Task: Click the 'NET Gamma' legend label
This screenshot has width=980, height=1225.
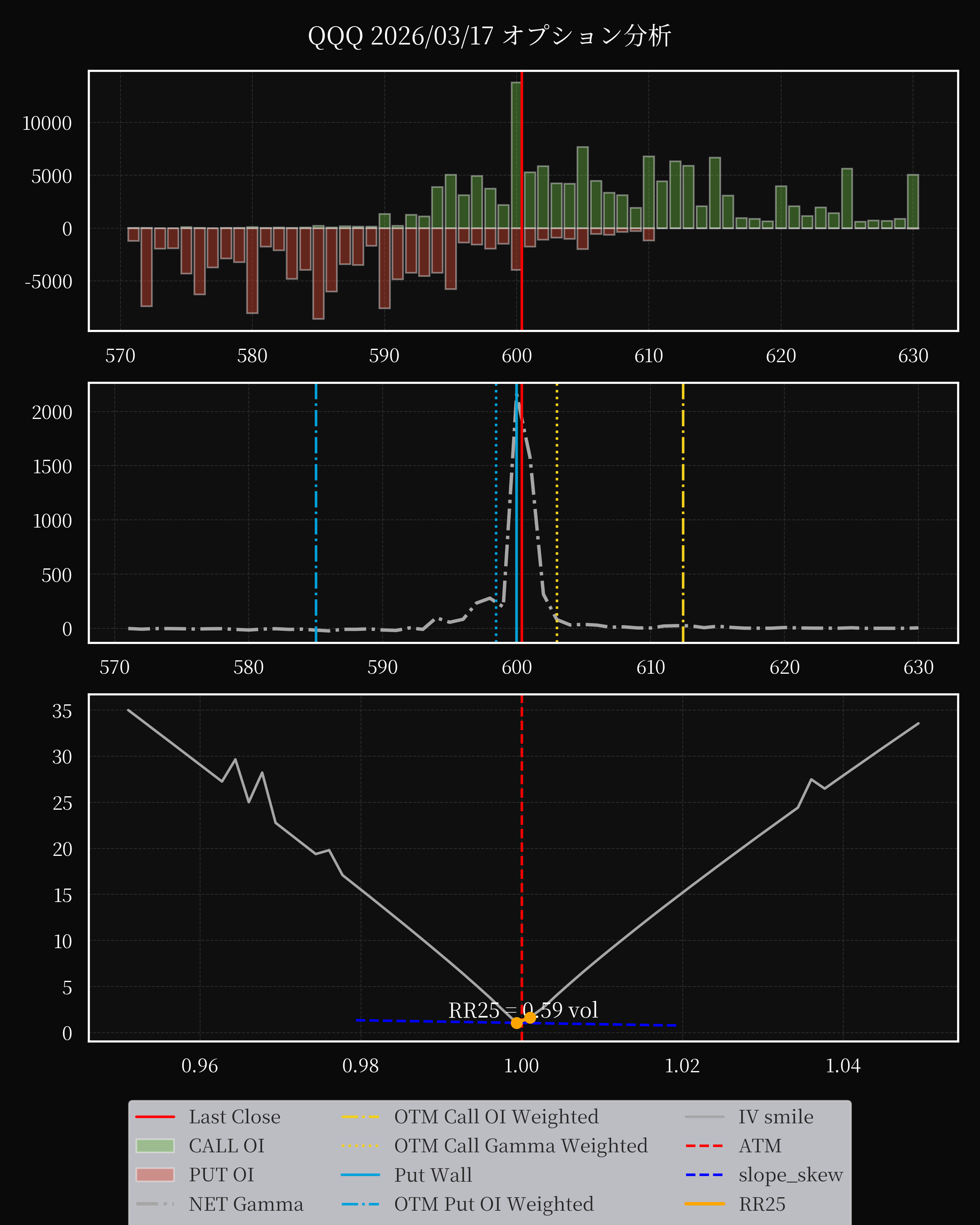Action: coord(246,1203)
